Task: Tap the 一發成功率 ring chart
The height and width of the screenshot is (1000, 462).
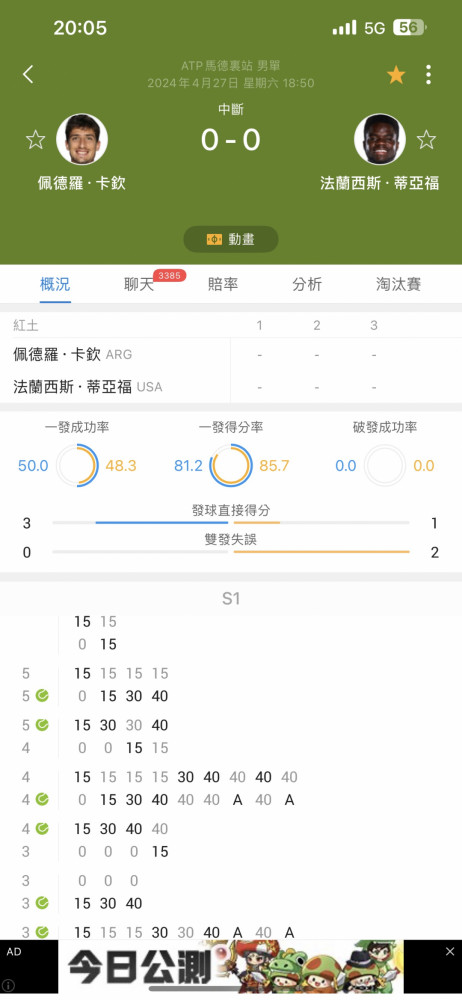Action: [77, 466]
